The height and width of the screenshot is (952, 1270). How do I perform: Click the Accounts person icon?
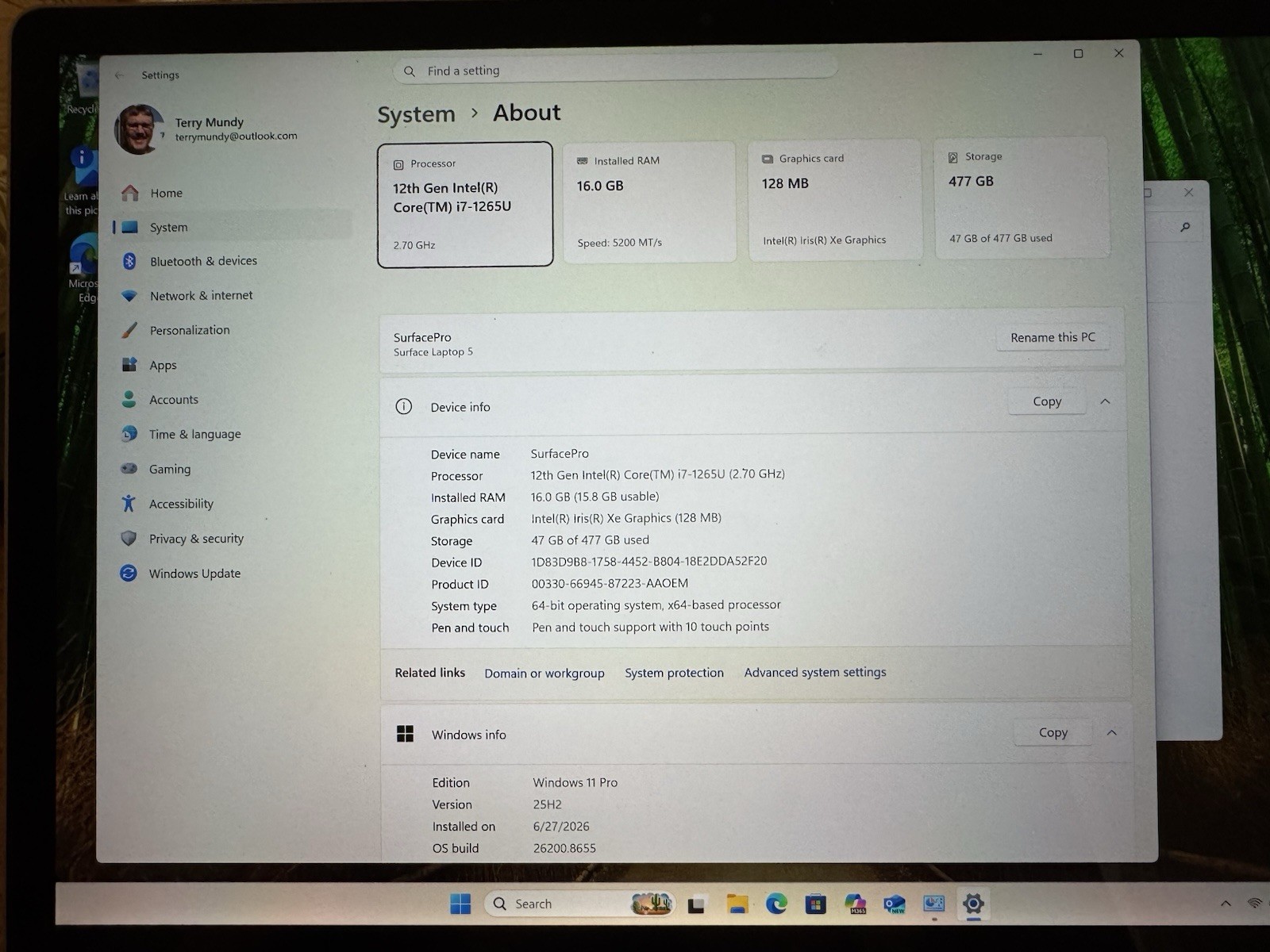[x=129, y=399]
